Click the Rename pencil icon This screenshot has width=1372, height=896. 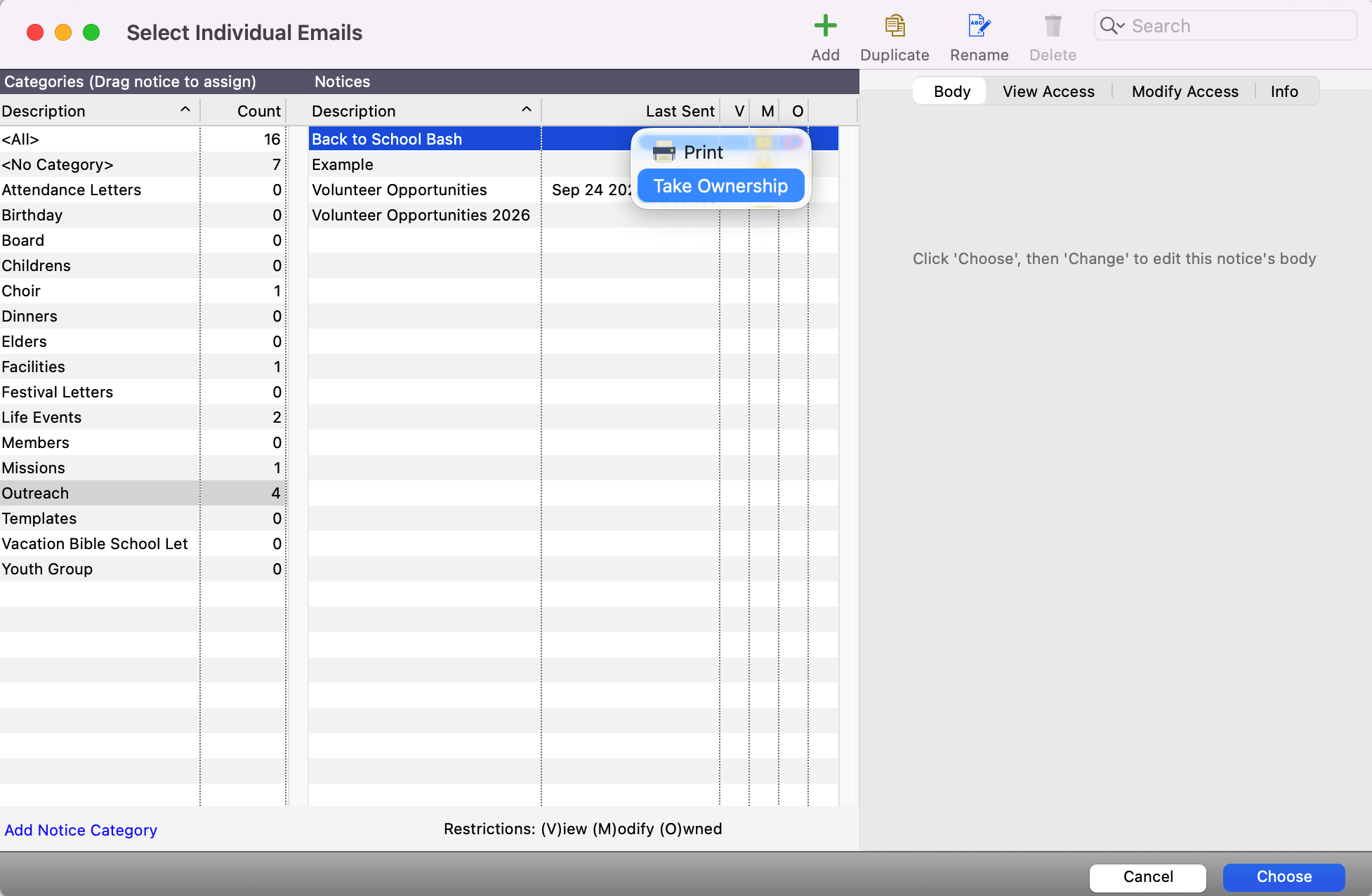coord(979,26)
